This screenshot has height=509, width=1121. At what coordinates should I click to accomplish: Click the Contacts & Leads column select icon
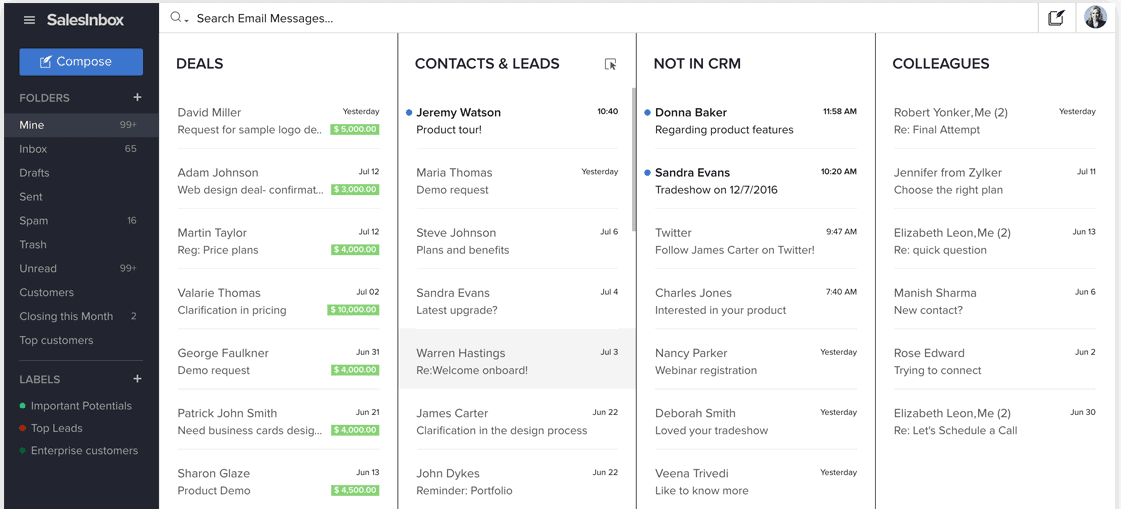coord(610,64)
